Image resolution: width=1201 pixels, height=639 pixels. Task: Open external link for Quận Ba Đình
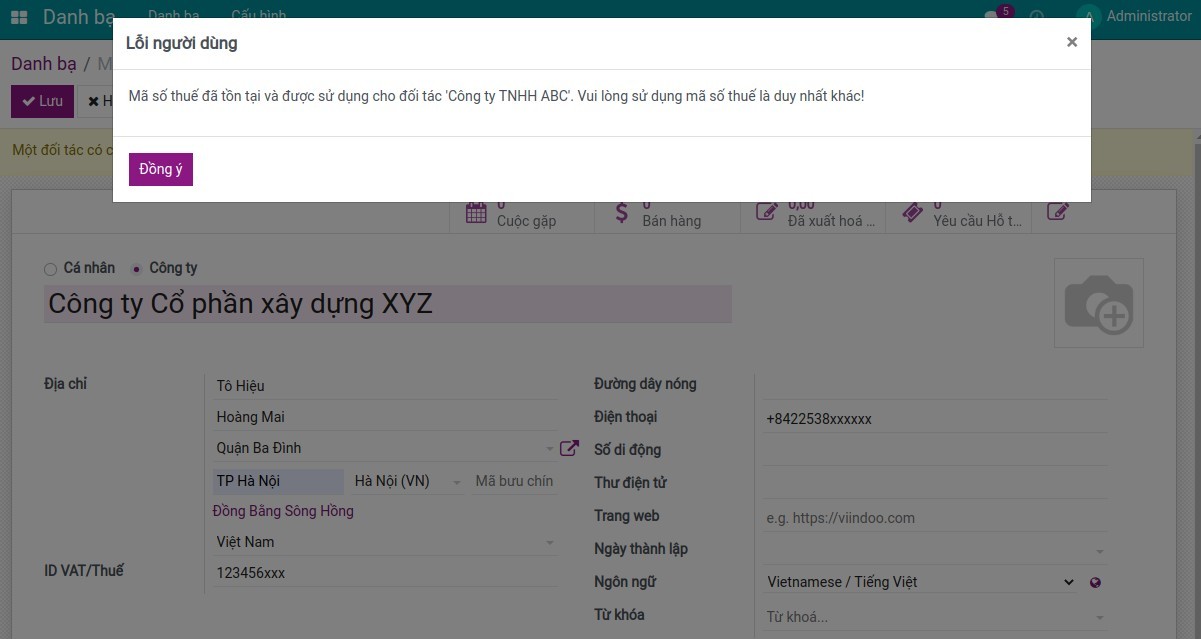[x=569, y=448]
